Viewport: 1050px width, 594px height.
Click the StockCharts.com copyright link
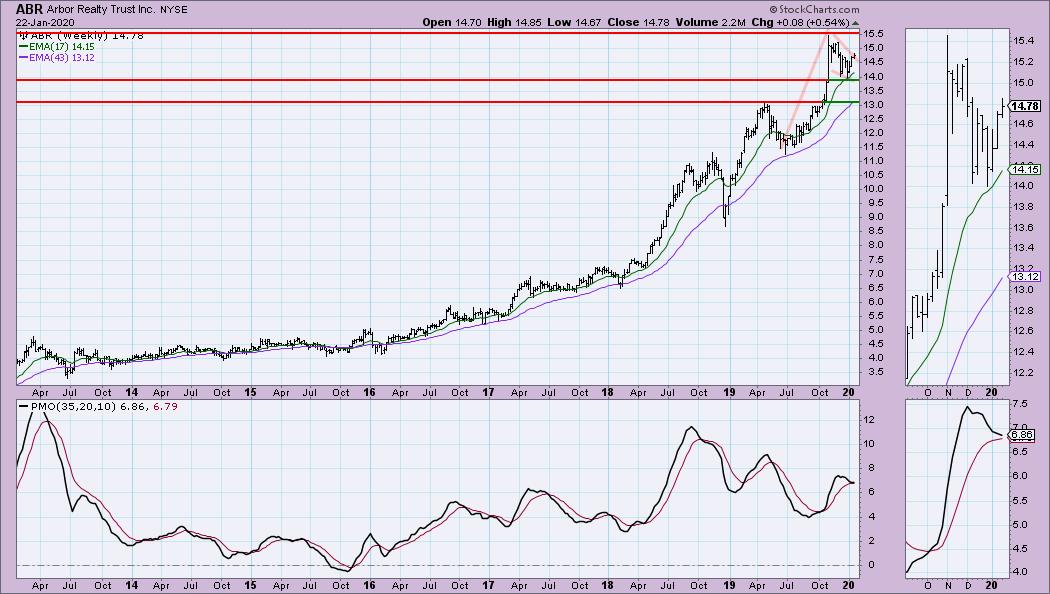pos(814,9)
